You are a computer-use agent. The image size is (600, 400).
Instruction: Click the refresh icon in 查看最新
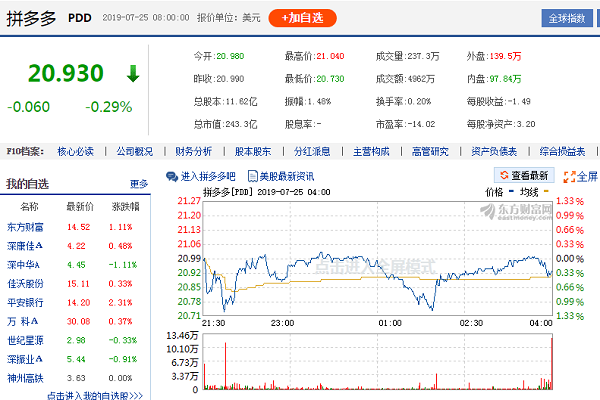[504, 175]
